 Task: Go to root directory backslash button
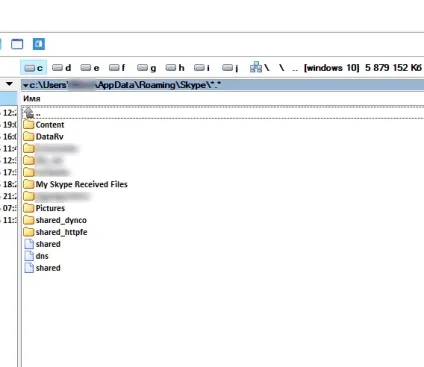(x=282, y=68)
